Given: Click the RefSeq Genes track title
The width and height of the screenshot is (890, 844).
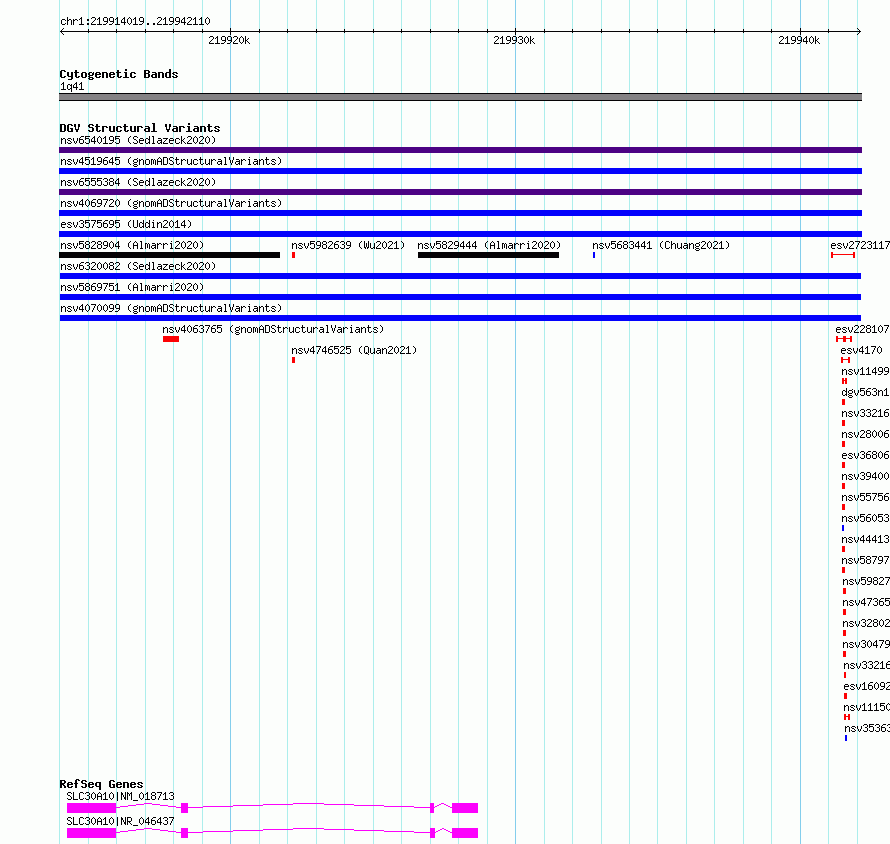Looking at the screenshot, I should (x=101, y=784).
